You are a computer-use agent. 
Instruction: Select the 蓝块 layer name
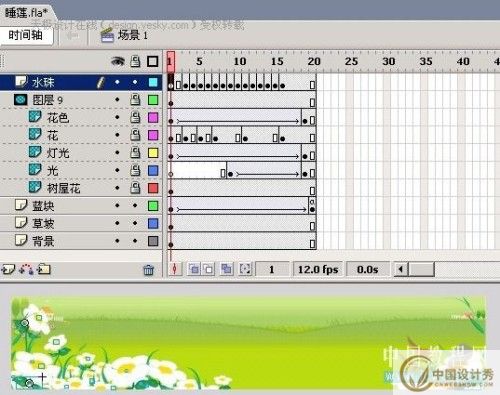point(43,206)
